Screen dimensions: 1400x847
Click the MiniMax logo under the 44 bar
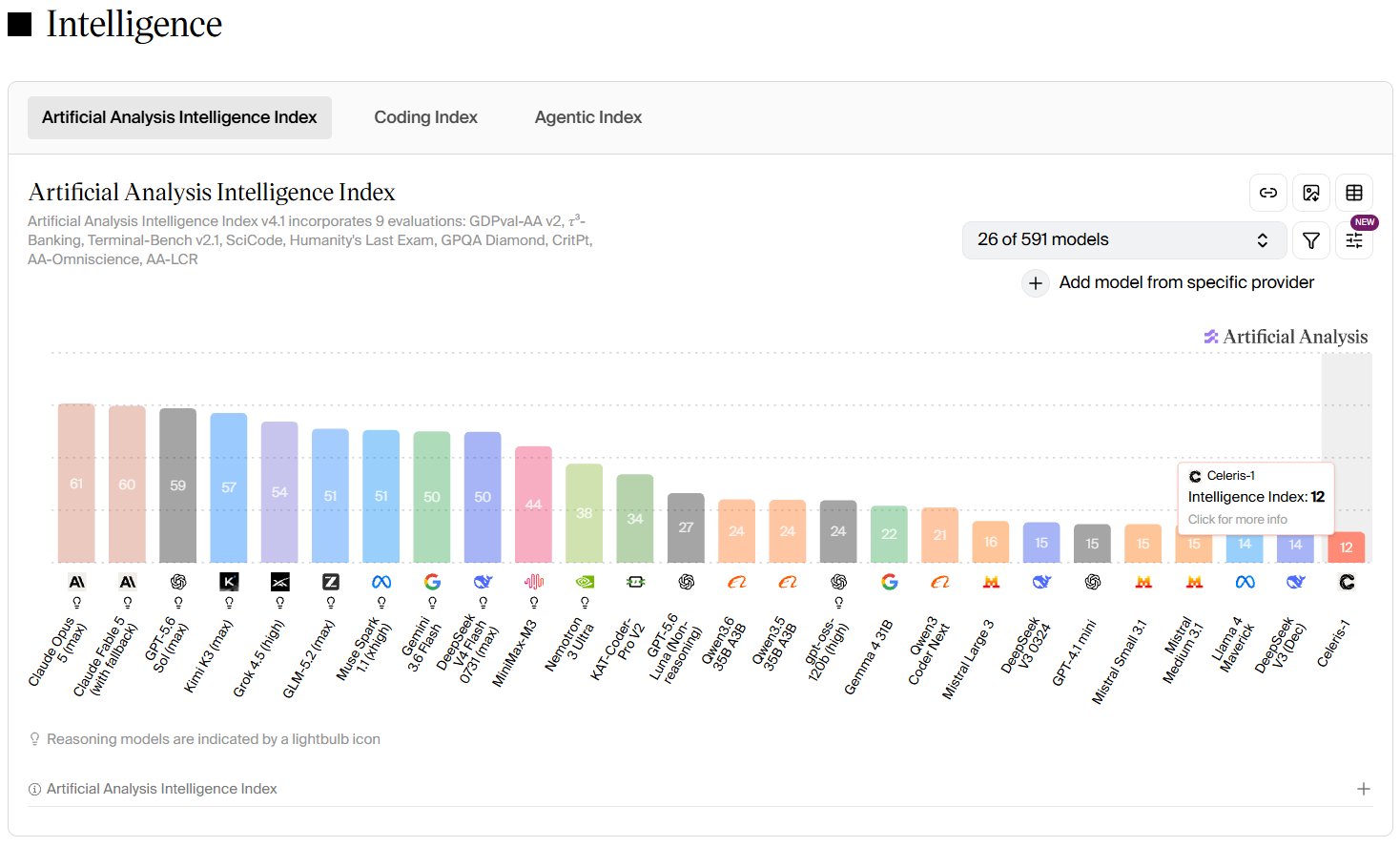click(x=534, y=582)
